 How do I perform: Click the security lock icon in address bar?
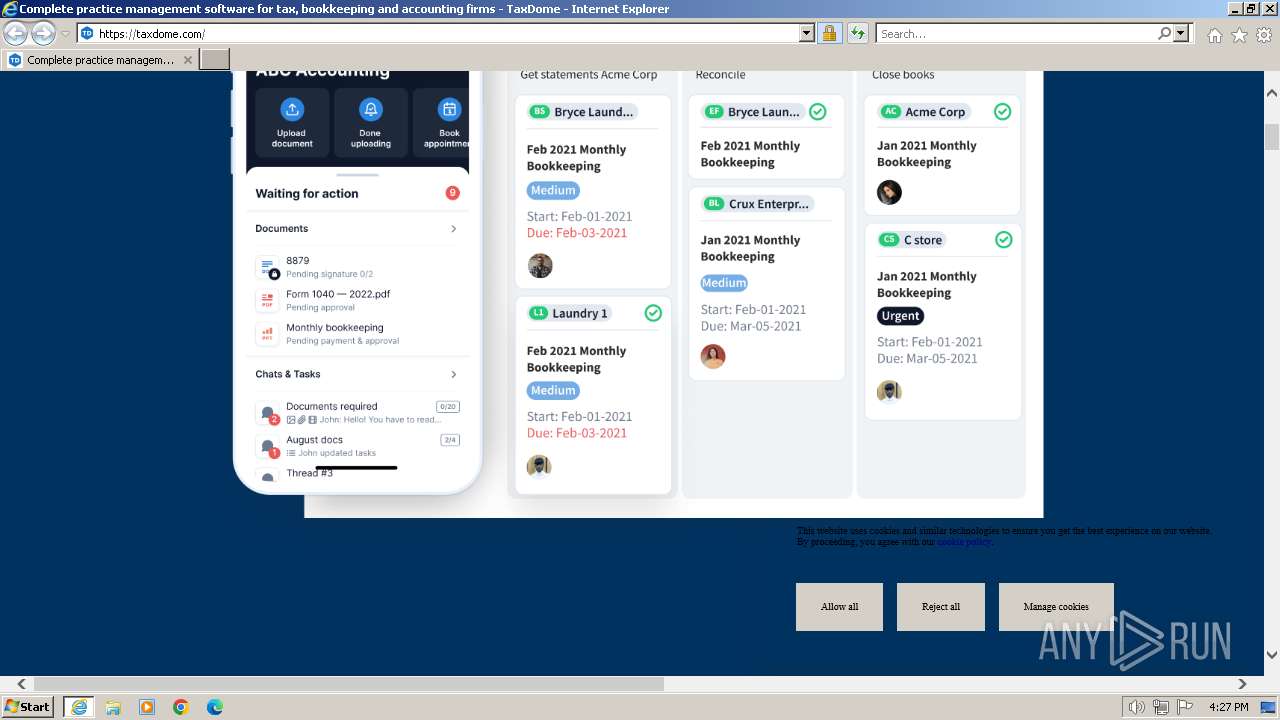tap(829, 33)
